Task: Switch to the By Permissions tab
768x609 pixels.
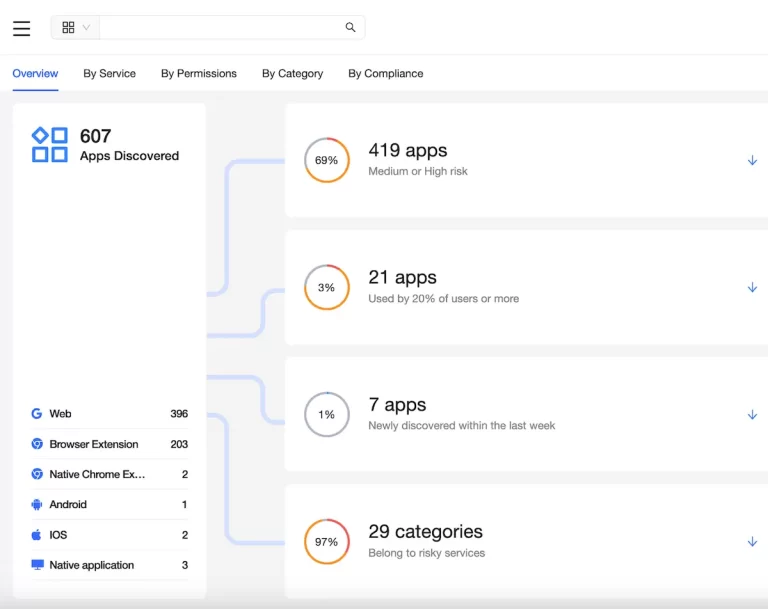Action: tap(199, 74)
